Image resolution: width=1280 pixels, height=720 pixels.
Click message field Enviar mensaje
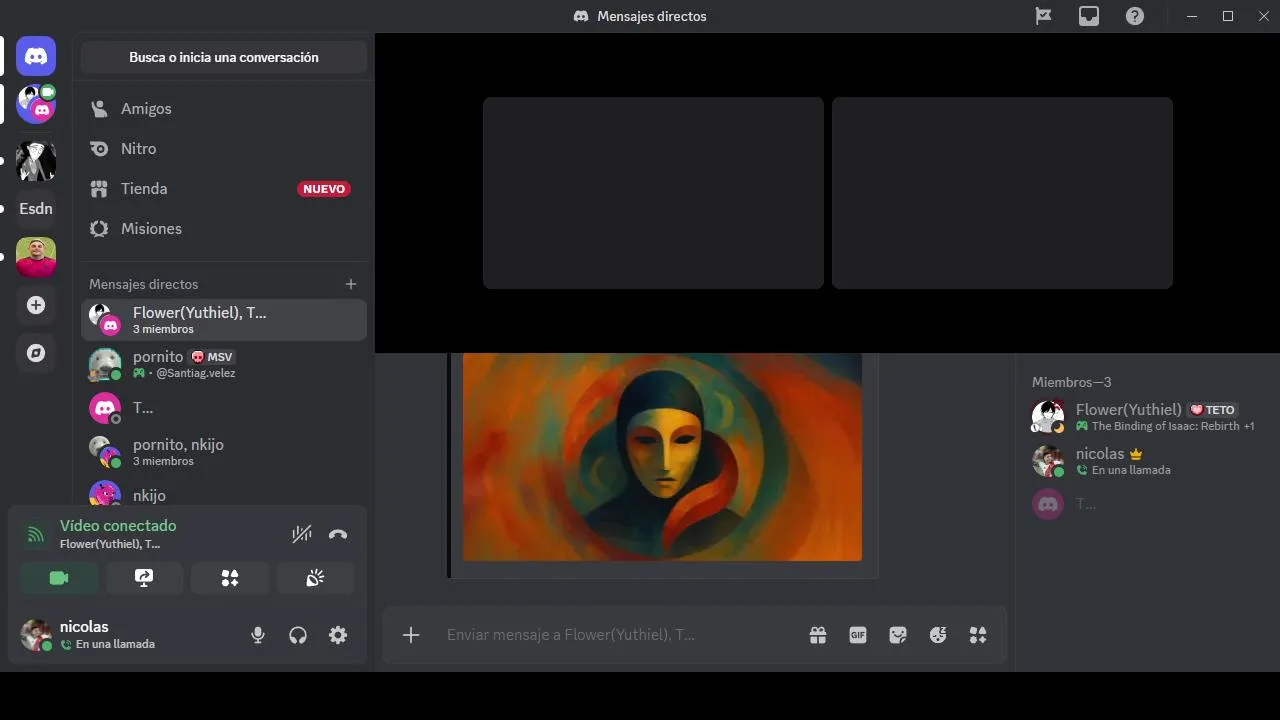(x=620, y=635)
